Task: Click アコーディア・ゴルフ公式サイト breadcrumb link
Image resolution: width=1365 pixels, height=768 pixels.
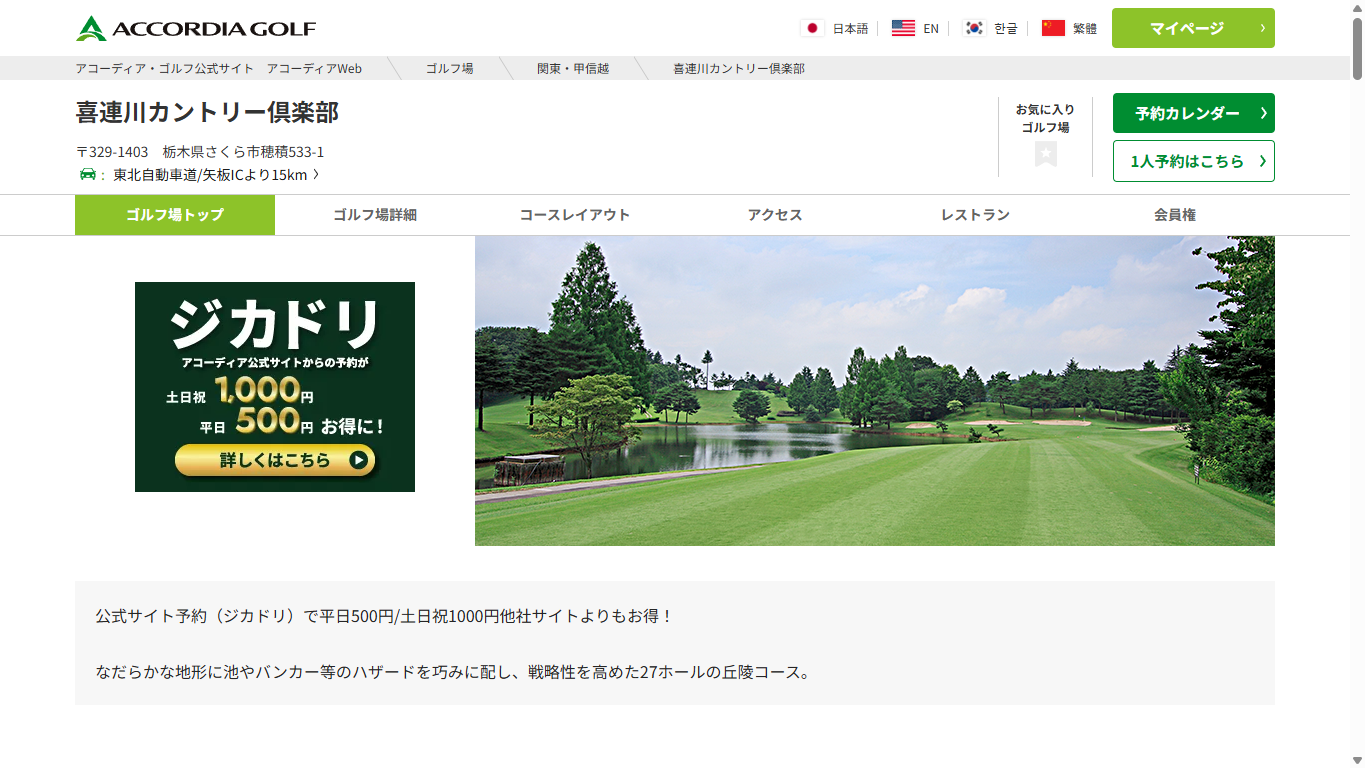Action: pos(165,69)
